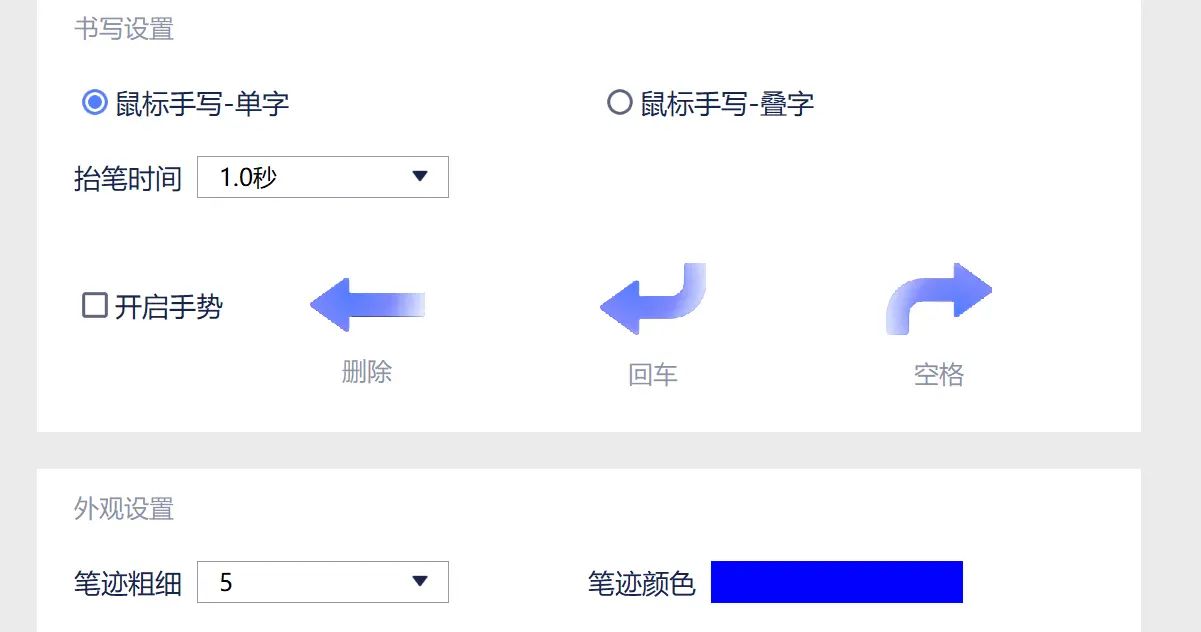Click the blue stroke color swatch
The height and width of the screenshot is (632, 1201).
[836, 581]
